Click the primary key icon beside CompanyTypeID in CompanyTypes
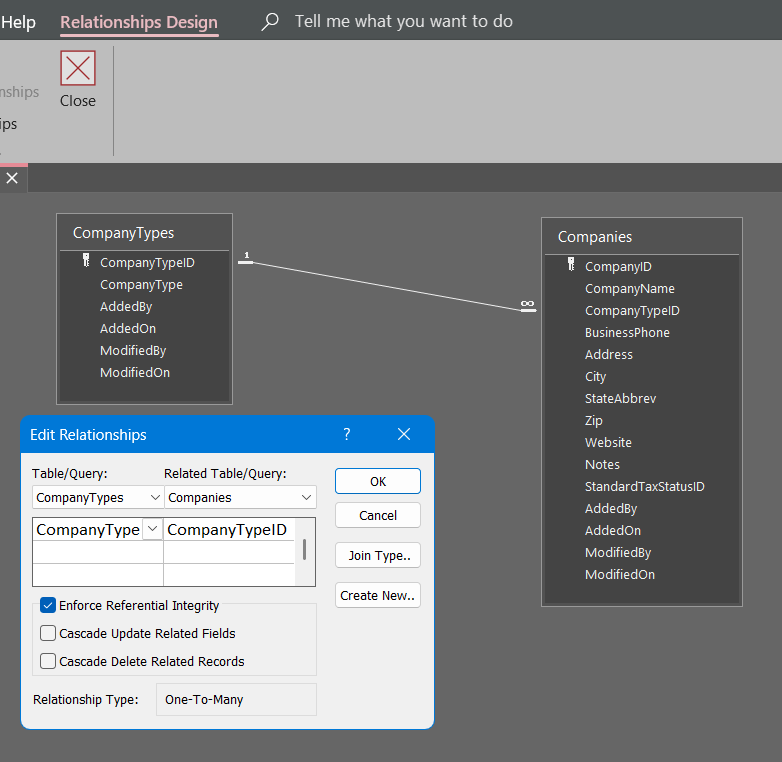This screenshot has height=762, width=782. [86, 260]
